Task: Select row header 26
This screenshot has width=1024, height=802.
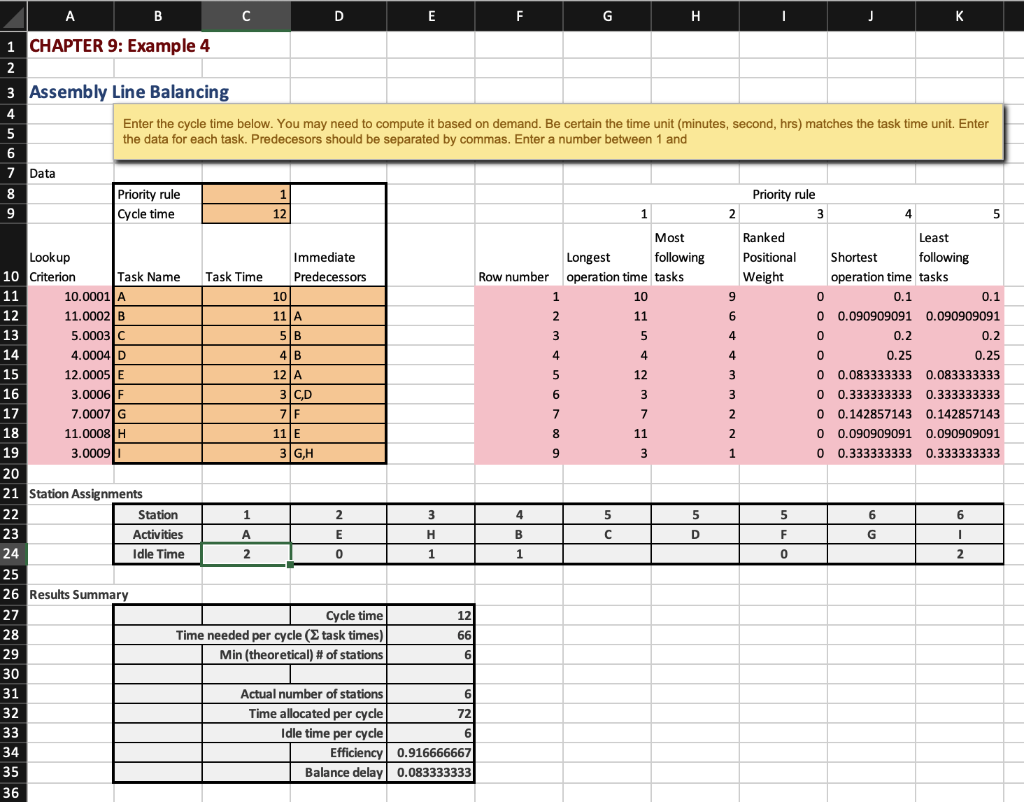Action: [x=10, y=594]
